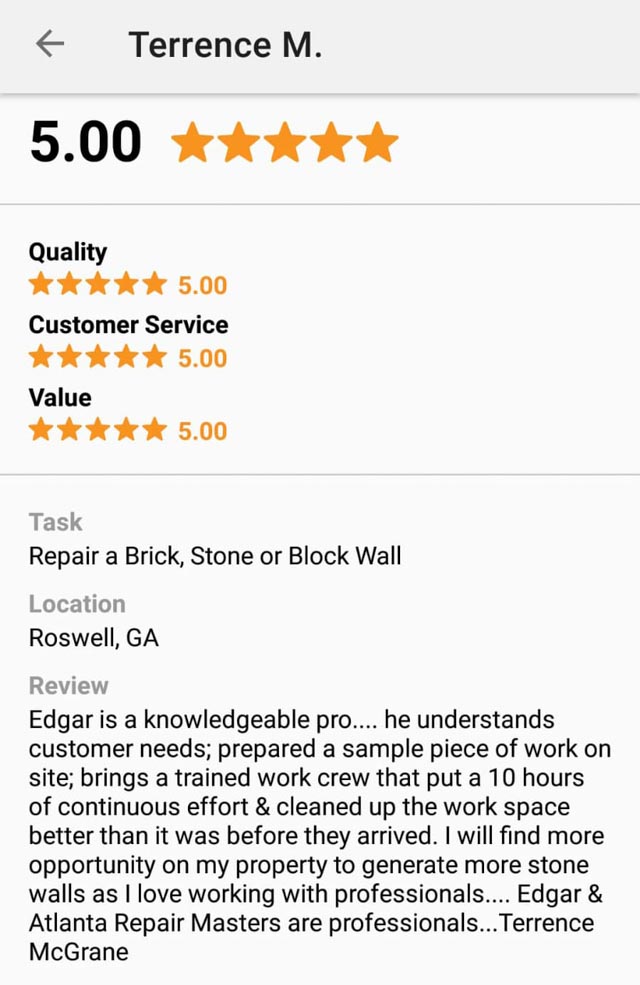The height and width of the screenshot is (985, 640).
Task: Tap the back arrow icon
Action: coord(50,44)
